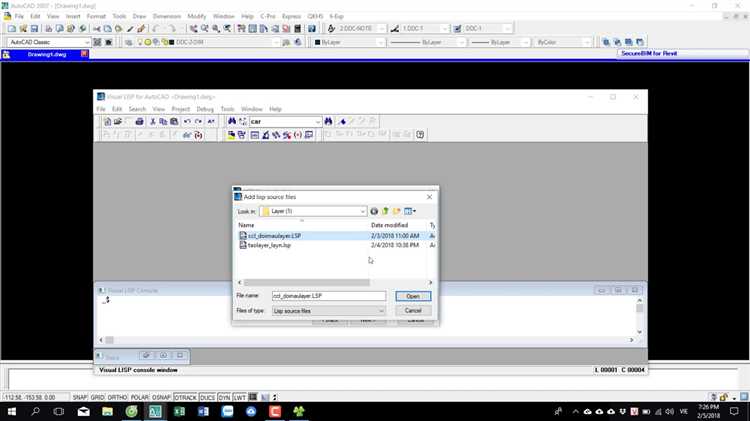The image size is (750, 421).
Task: Click the dialog's Back navigation icon
Action: [x=374, y=211]
